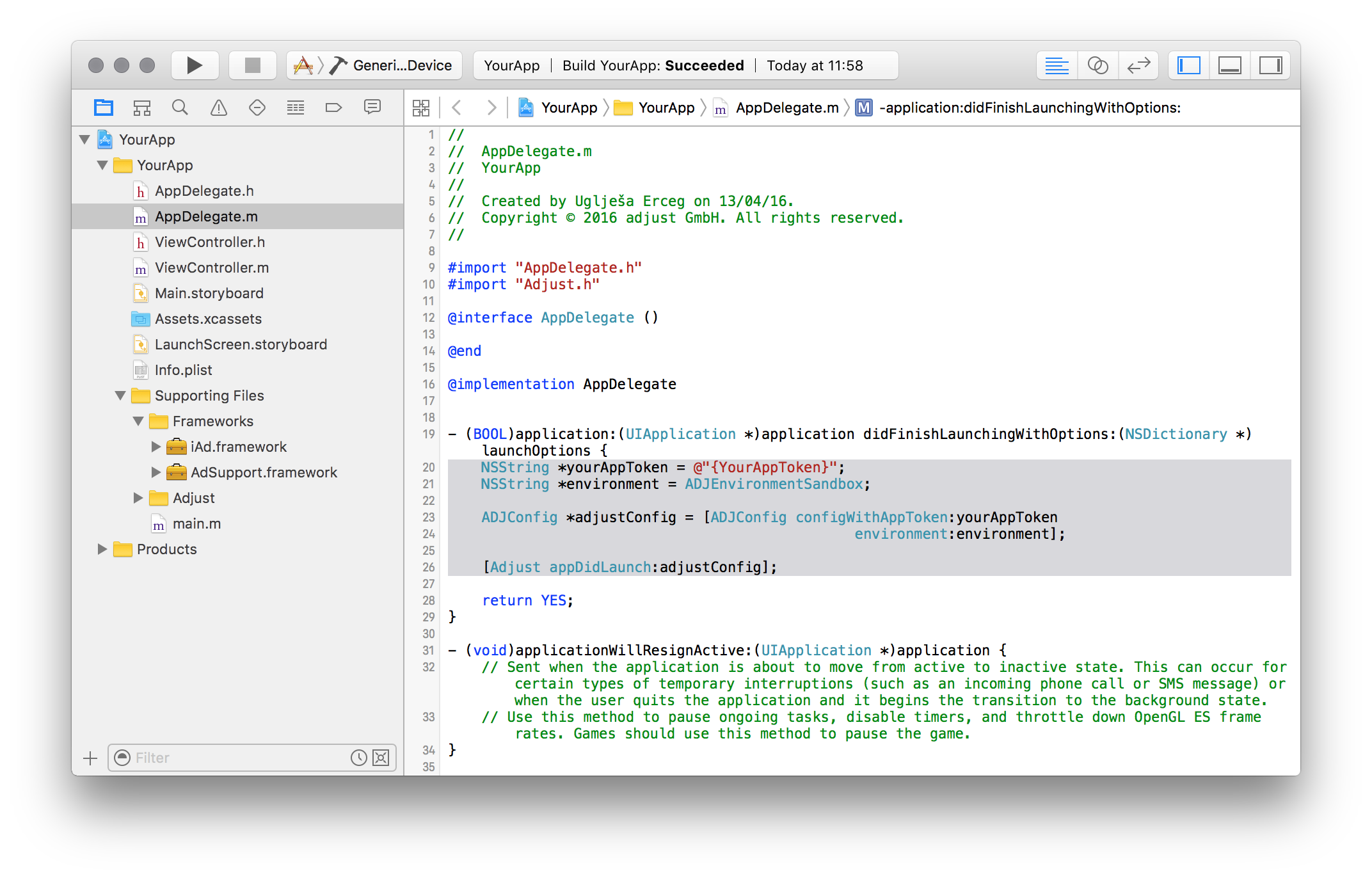Open AppDelegate.m in the jump bar

pyautogui.click(x=786, y=108)
